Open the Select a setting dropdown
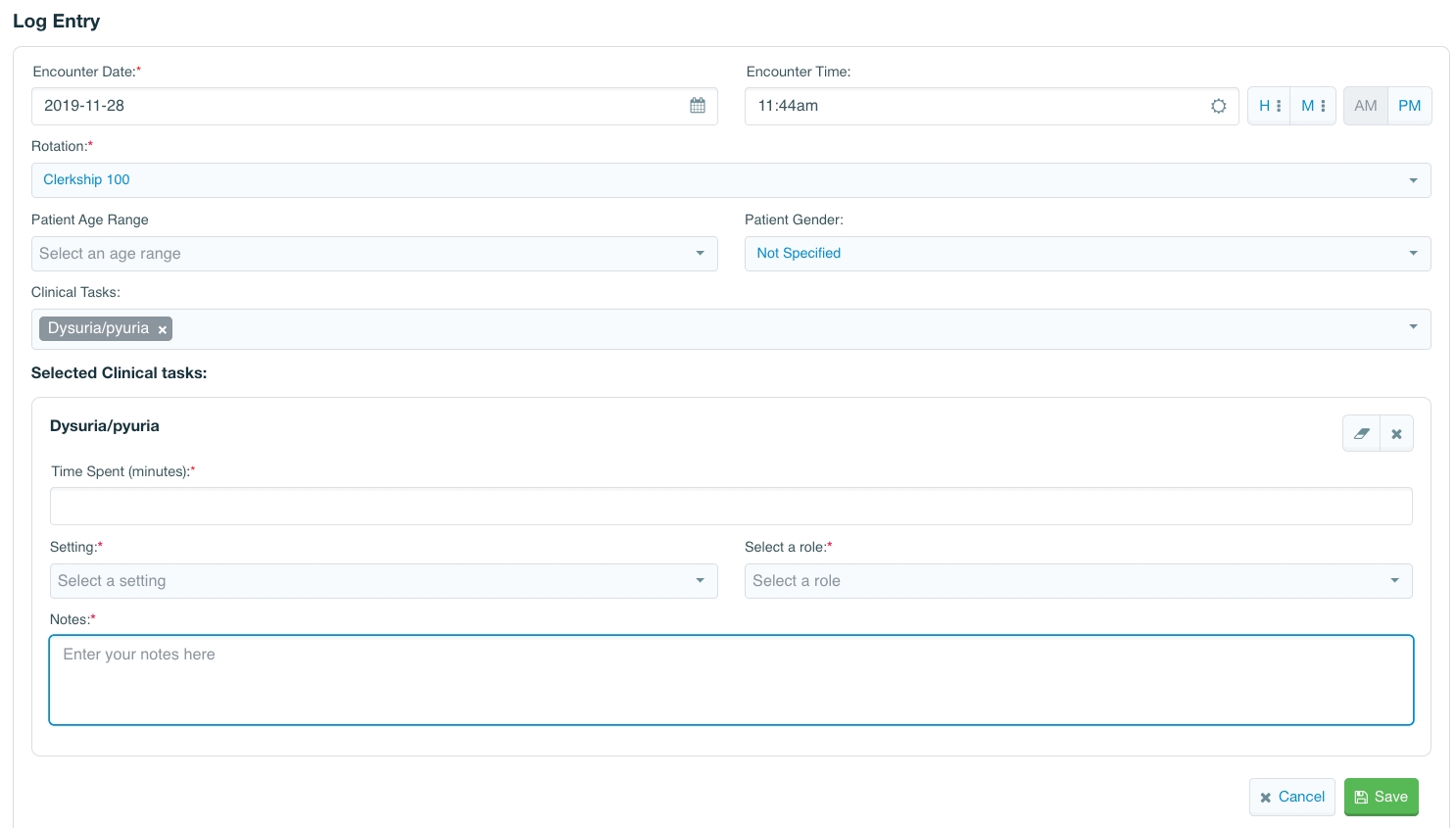This screenshot has width=1456, height=828. click(x=383, y=581)
